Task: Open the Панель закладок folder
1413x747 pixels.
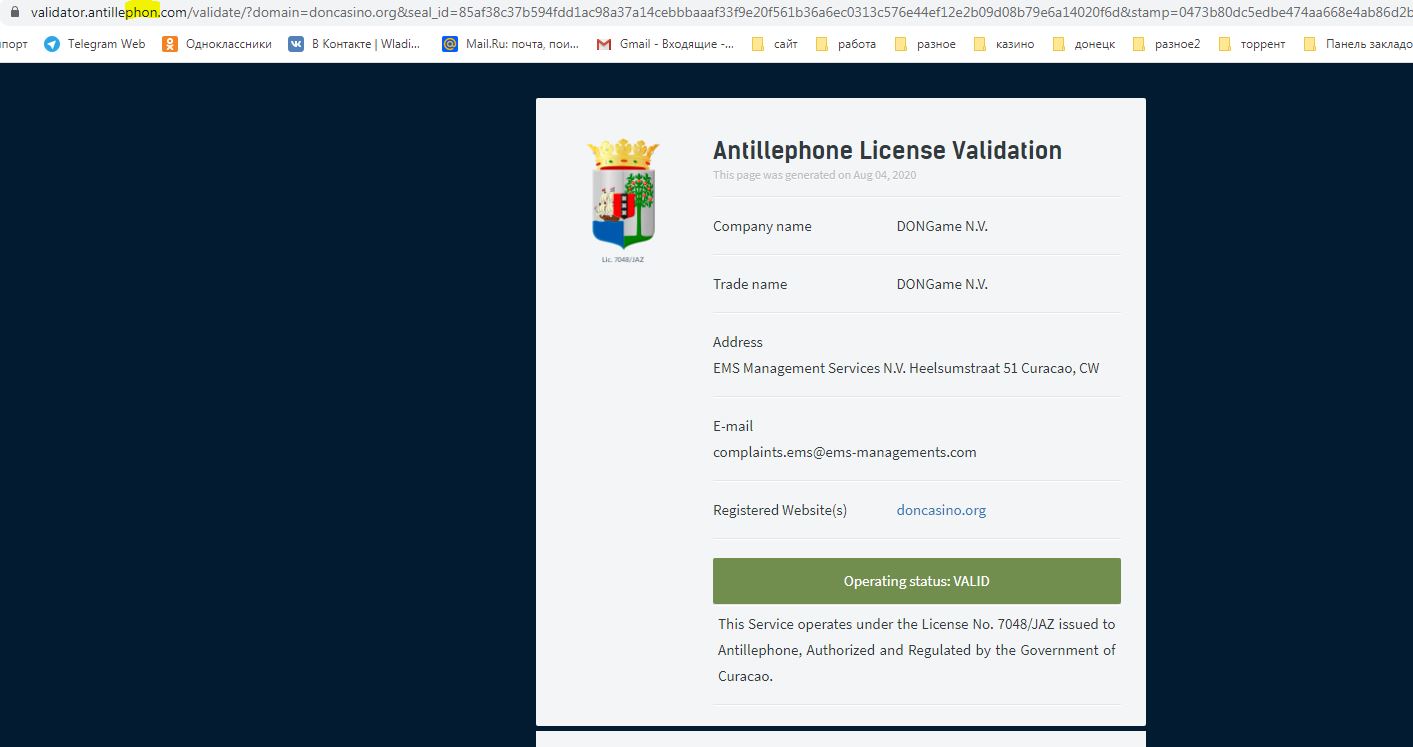Action: [1358, 44]
